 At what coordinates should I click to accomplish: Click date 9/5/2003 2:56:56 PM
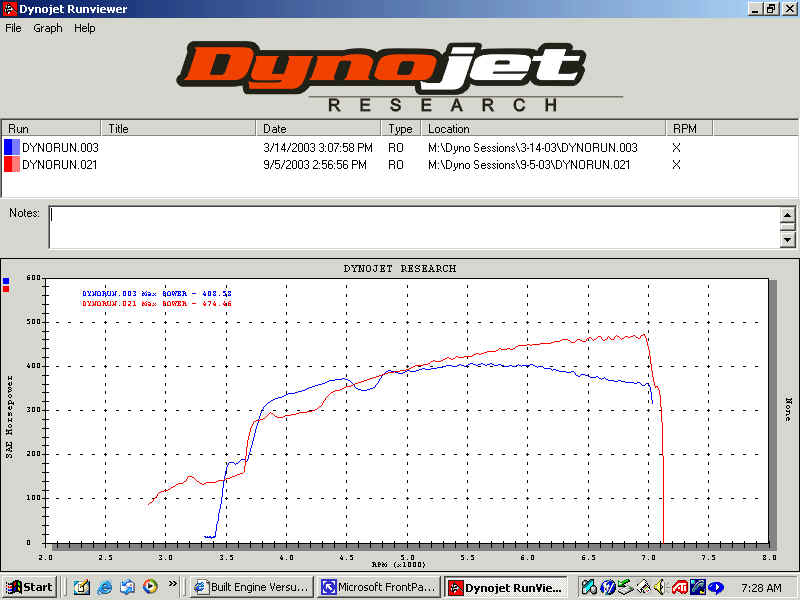click(x=315, y=165)
